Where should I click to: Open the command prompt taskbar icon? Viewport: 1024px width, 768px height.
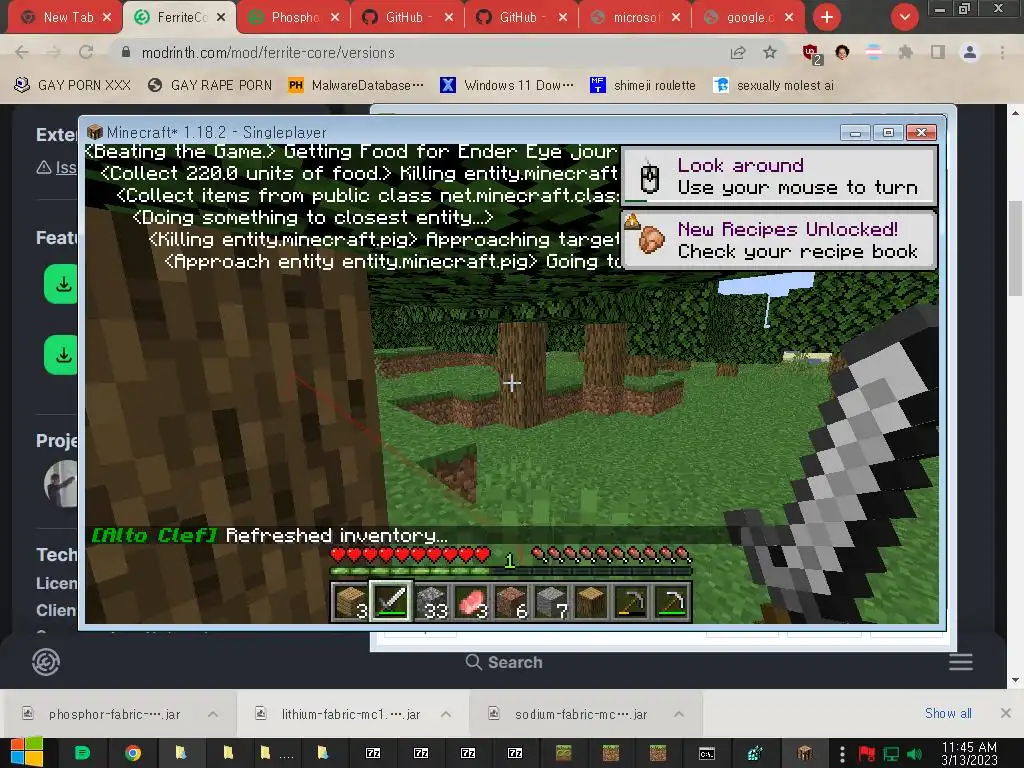[x=707, y=753]
